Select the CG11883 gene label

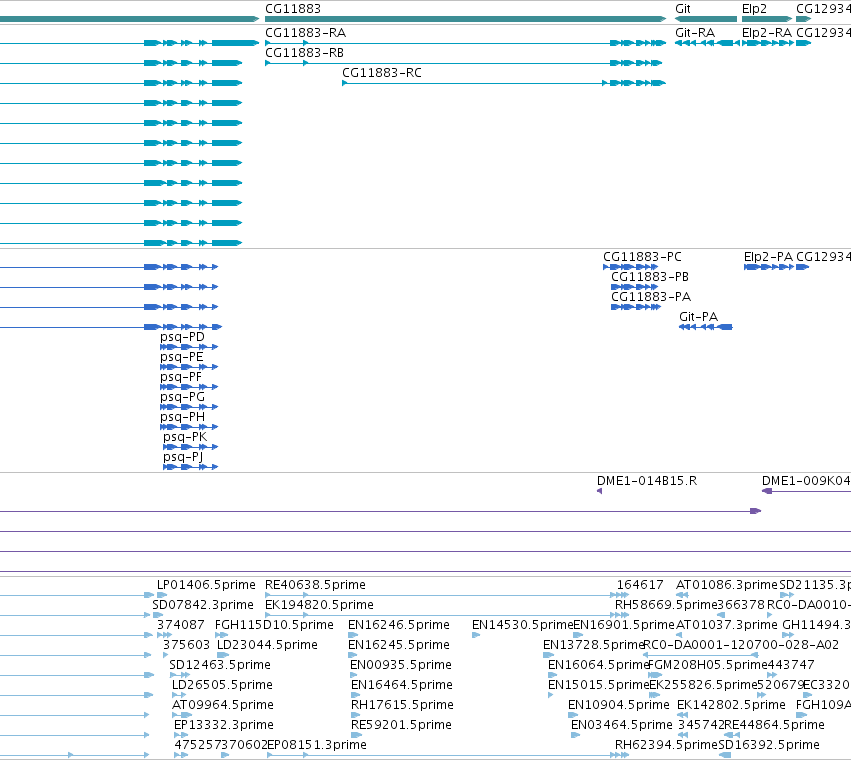coord(293,9)
